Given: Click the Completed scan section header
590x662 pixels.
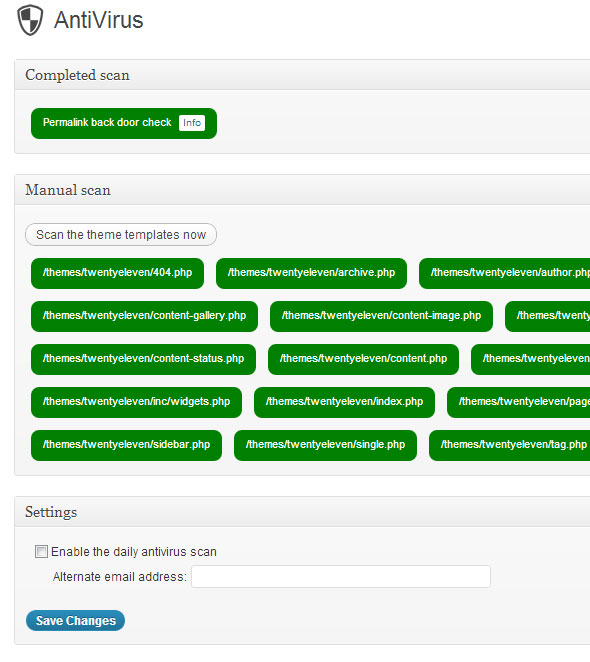Looking at the screenshot, I should [x=302, y=75].
